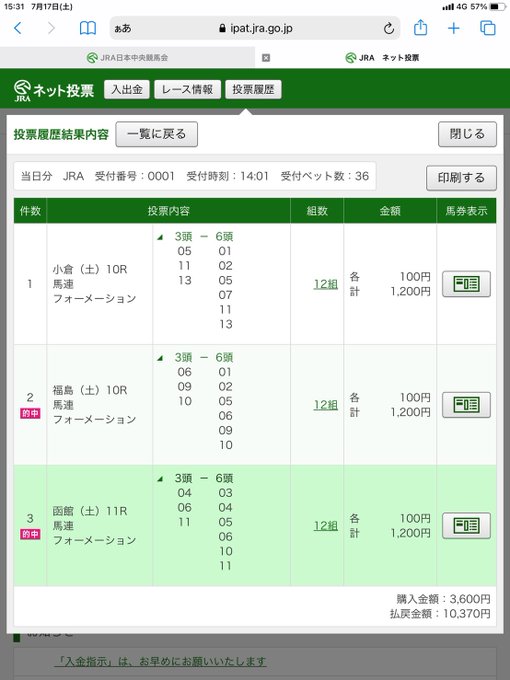Tap the 件数 column header
510x680 pixels.
tap(30, 211)
